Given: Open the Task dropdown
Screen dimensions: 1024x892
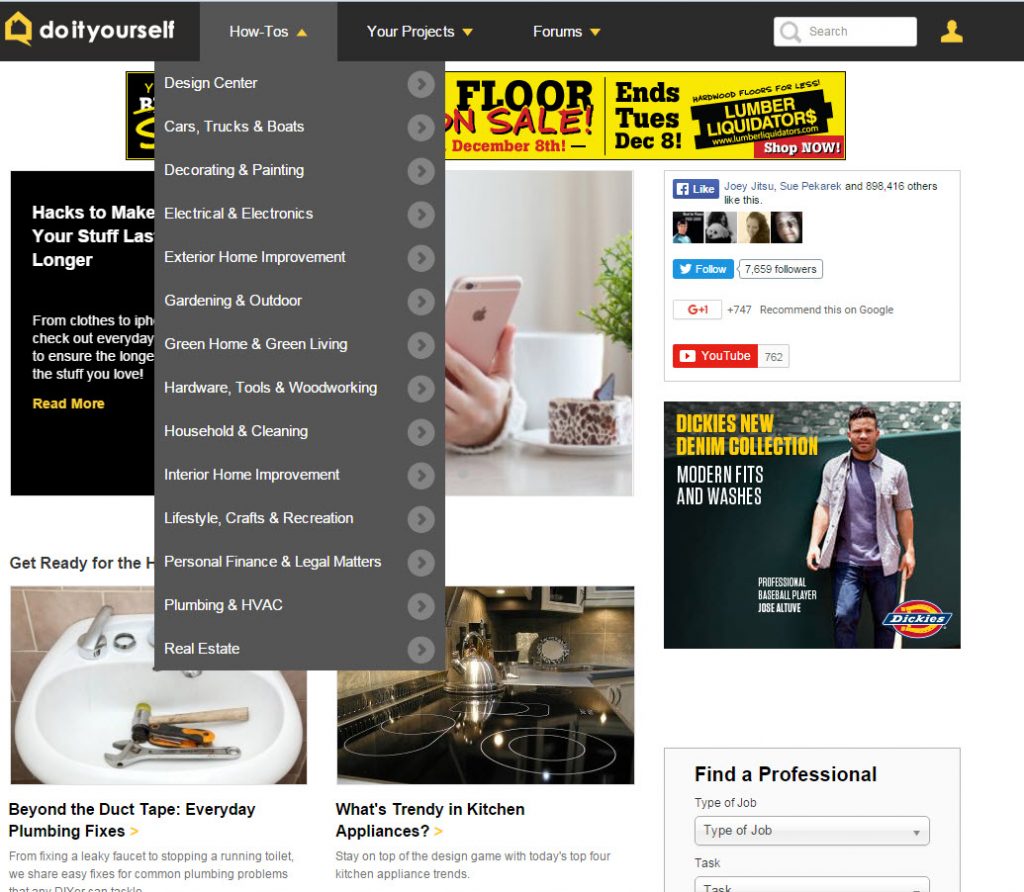Looking at the screenshot, I should point(810,886).
